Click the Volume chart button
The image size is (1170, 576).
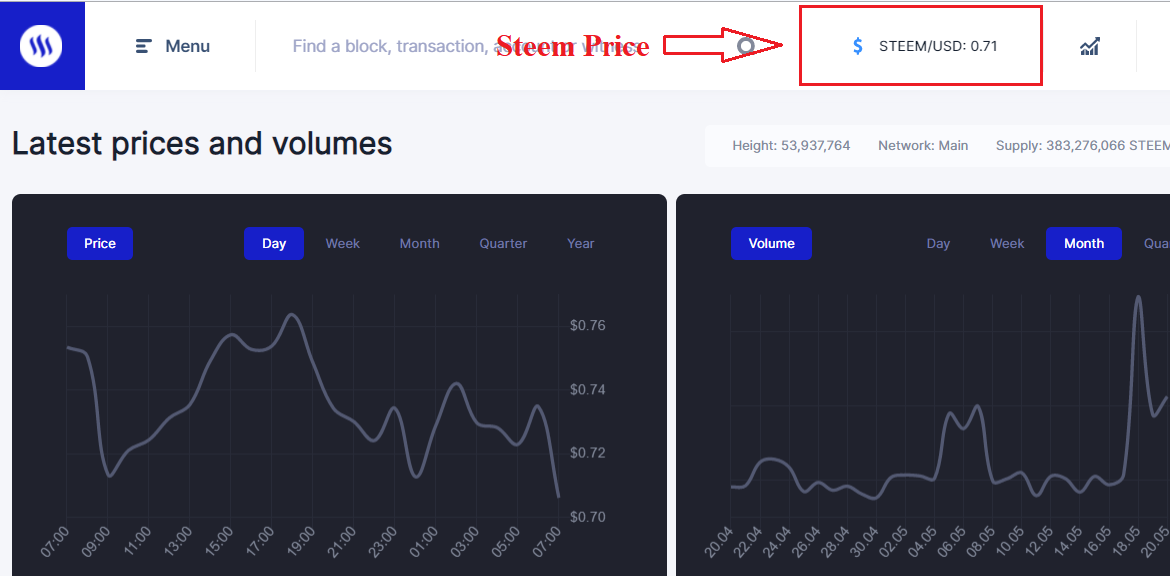point(771,243)
